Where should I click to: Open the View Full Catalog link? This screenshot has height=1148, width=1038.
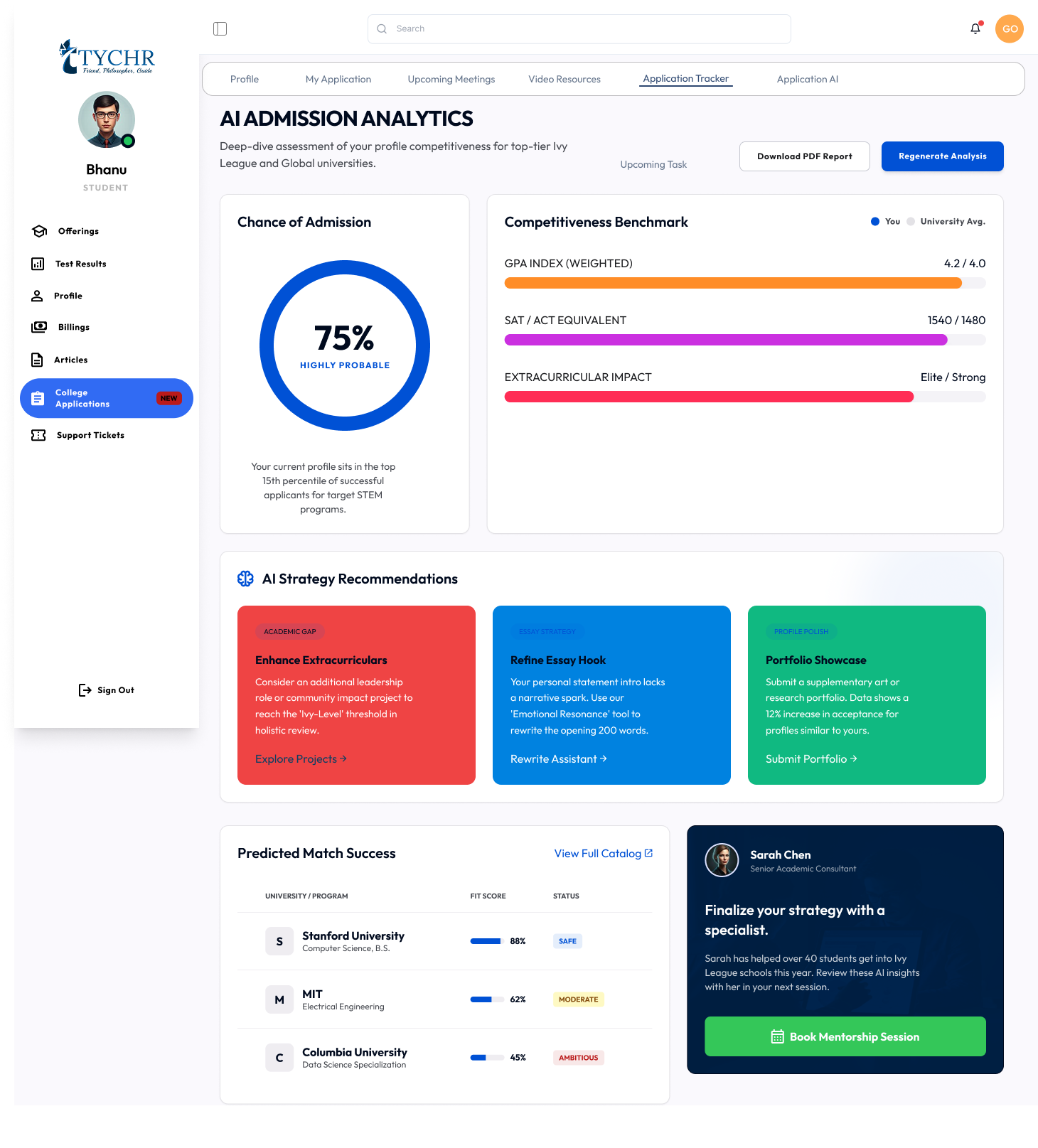point(603,854)
